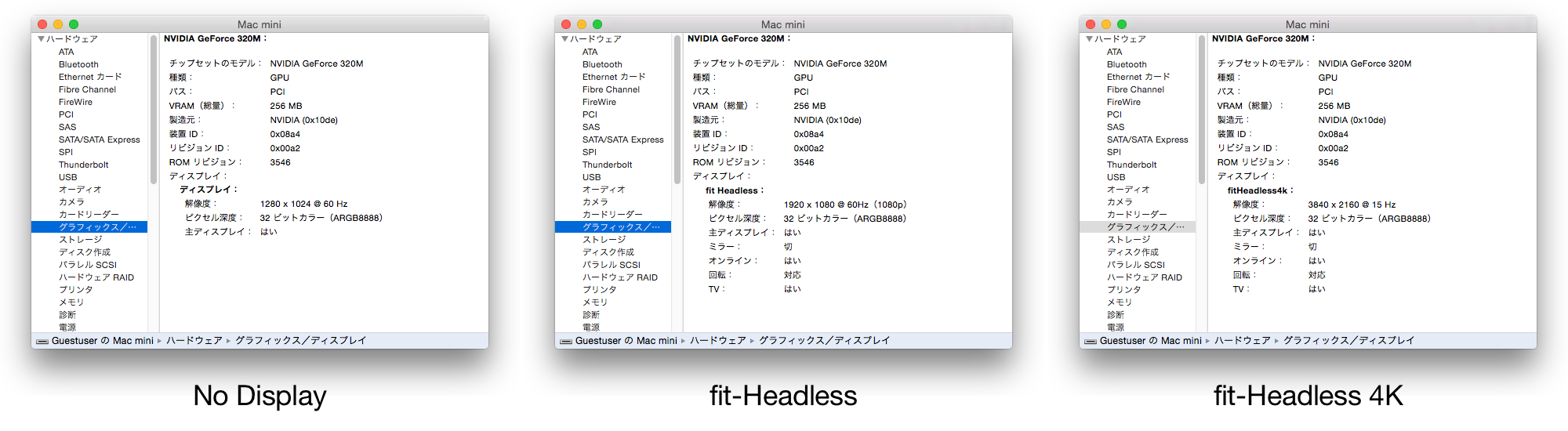This screenshot has width=1568, height=431.
Task: Select ハードウェア RAID in fit-Headless 4K window
Action: (1144, 277)
